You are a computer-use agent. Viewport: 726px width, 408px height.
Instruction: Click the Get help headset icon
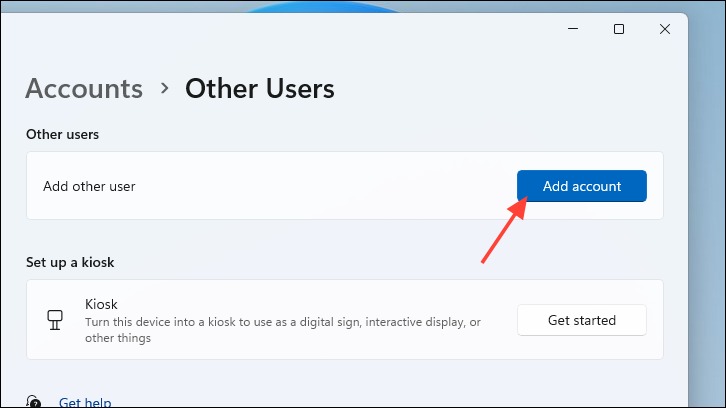coord(33,401)
